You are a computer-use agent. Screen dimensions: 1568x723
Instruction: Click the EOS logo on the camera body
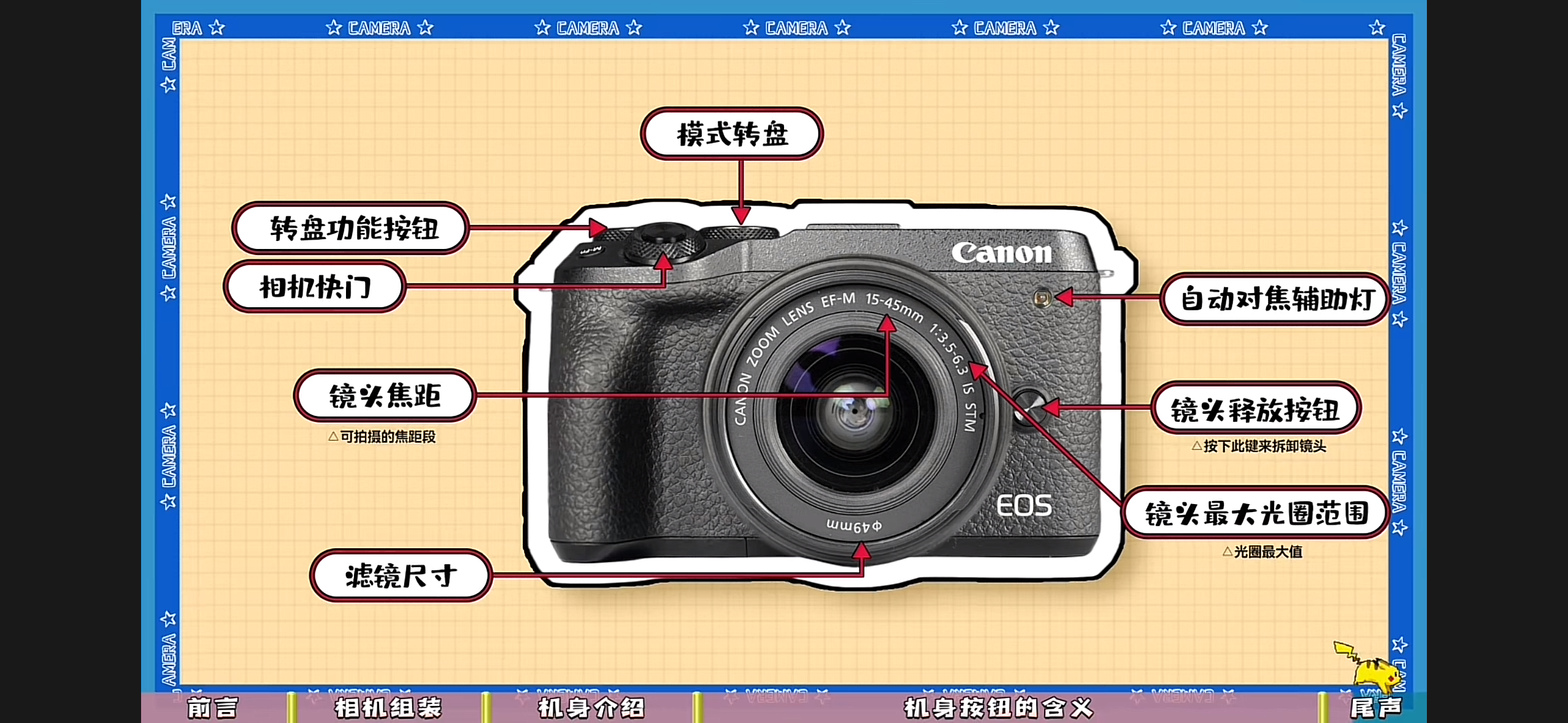[x=1024, y=505]
